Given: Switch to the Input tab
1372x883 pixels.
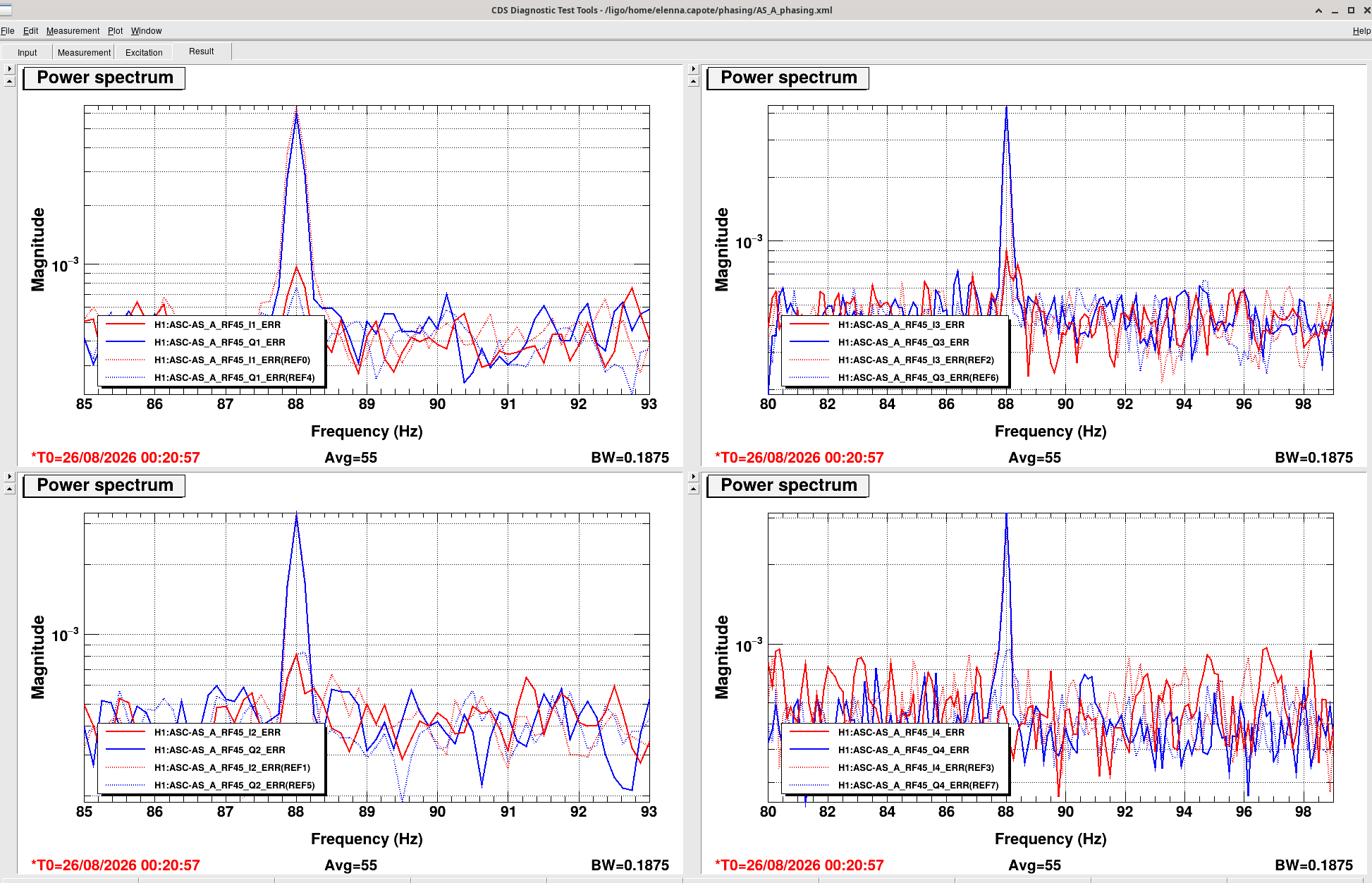Looking at the screenshot, I should 27,53.
